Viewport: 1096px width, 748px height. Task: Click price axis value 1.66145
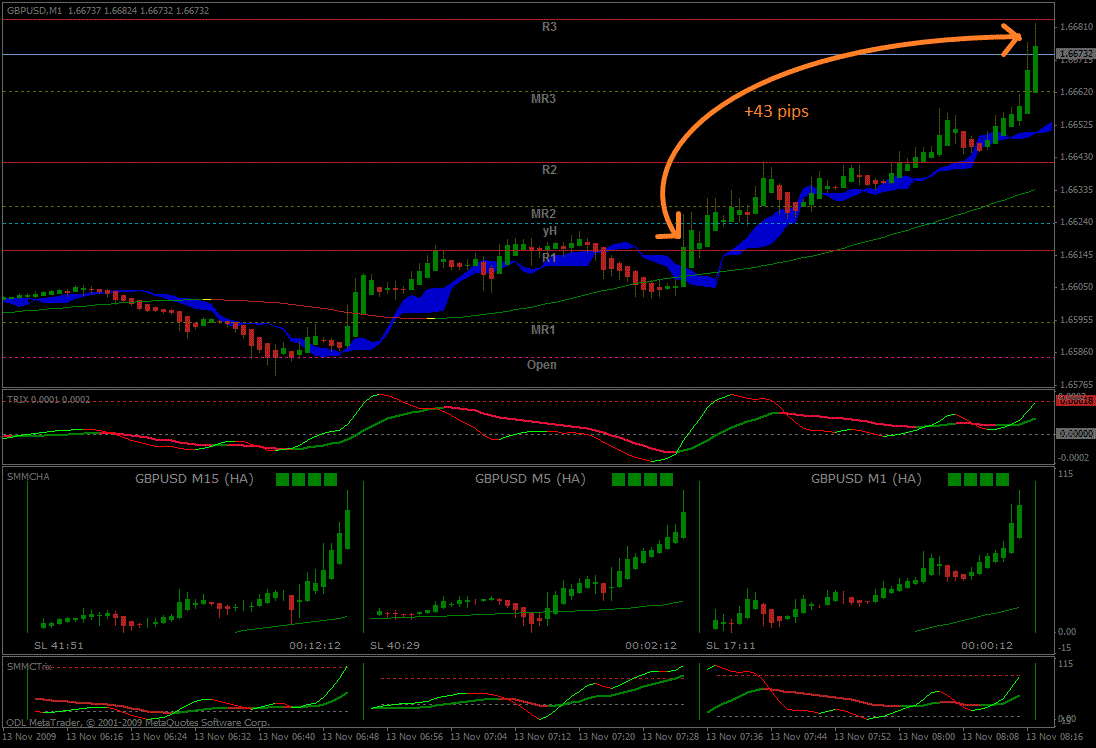1076,254
